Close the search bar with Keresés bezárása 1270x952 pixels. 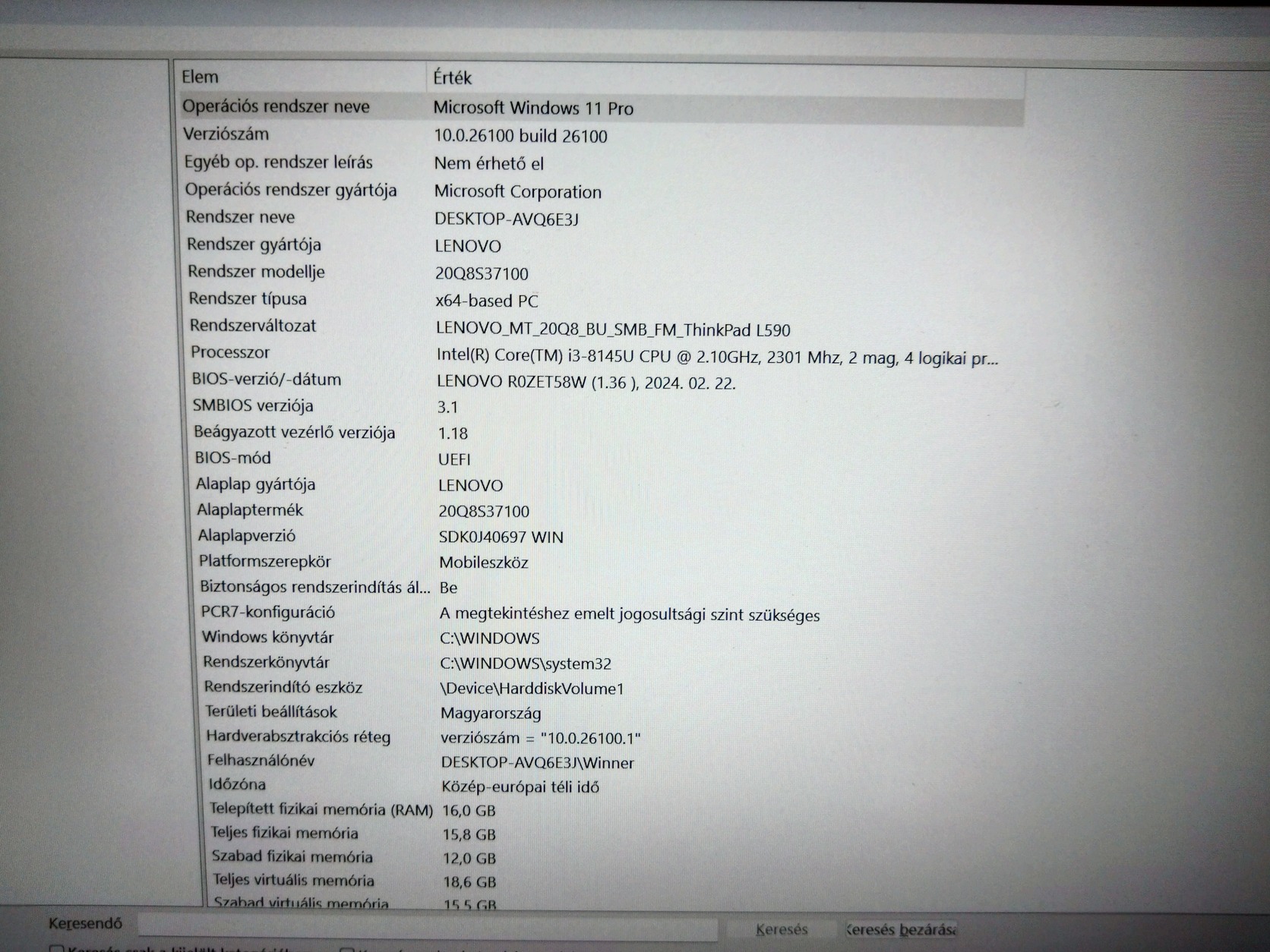pyautogui.click(x=901, y=929)
